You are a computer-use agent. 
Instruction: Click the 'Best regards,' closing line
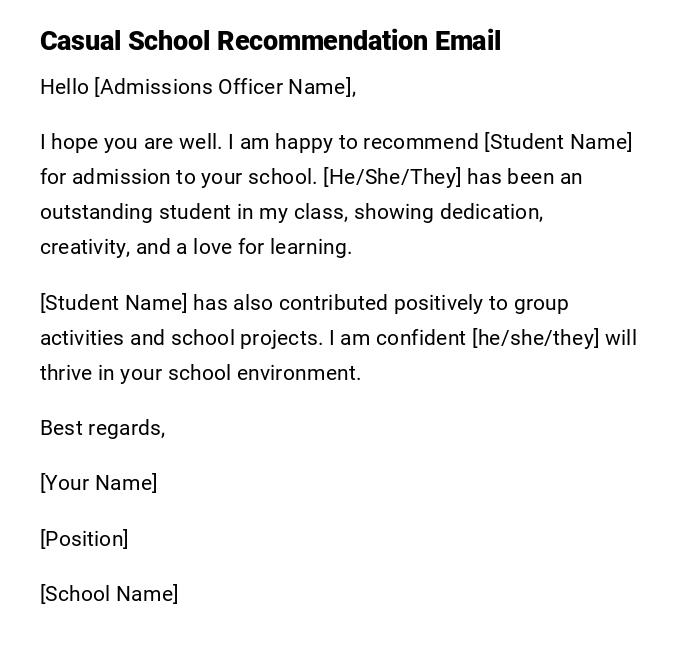[102, 428]
